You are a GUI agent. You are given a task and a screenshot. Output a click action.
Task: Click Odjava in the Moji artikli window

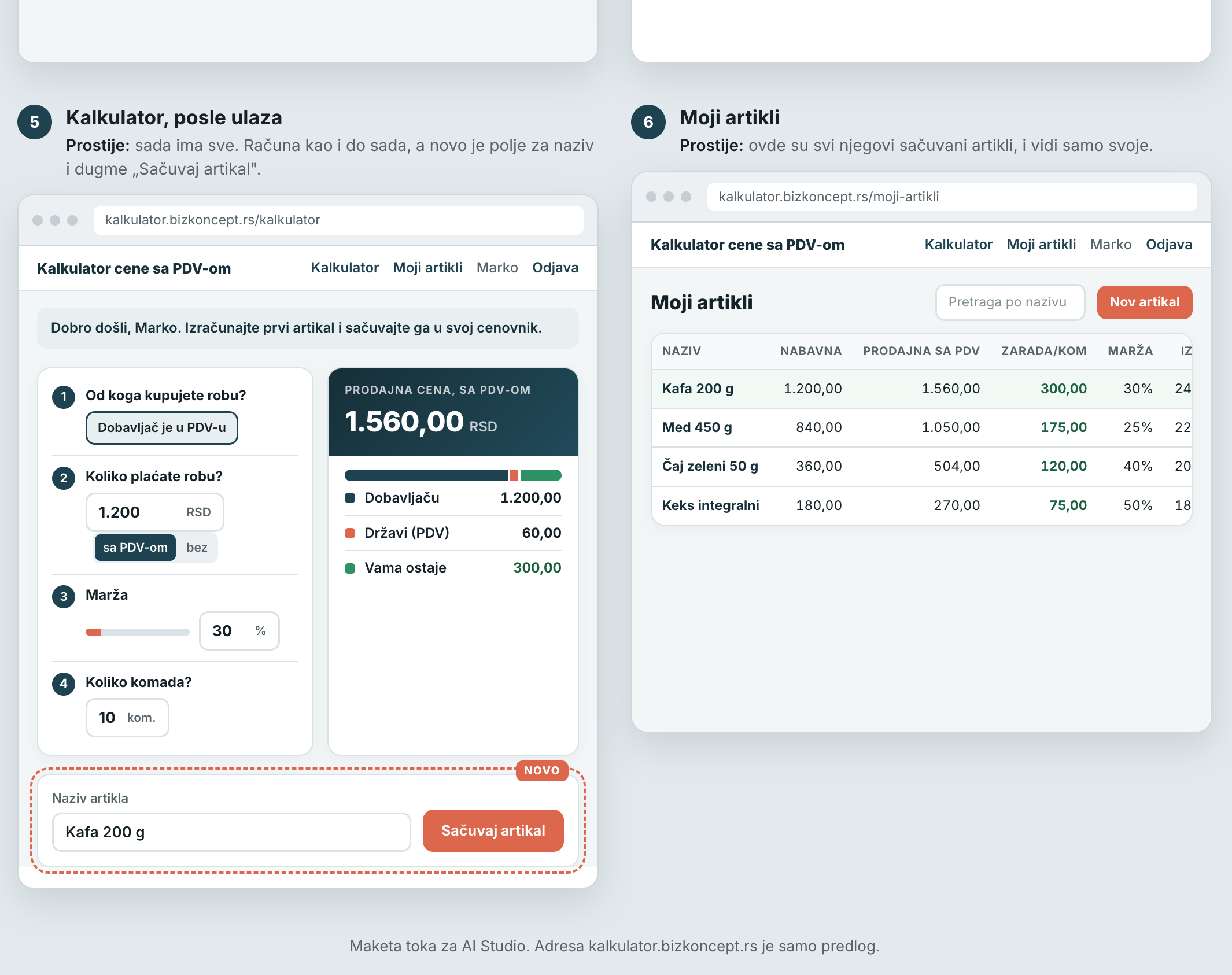[x=1169, y=245]
